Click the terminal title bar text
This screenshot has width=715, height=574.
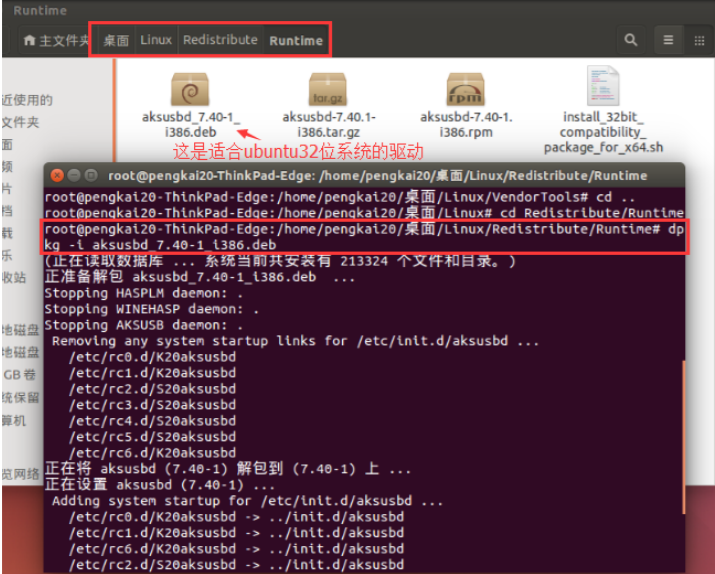(x=378, y=176)
